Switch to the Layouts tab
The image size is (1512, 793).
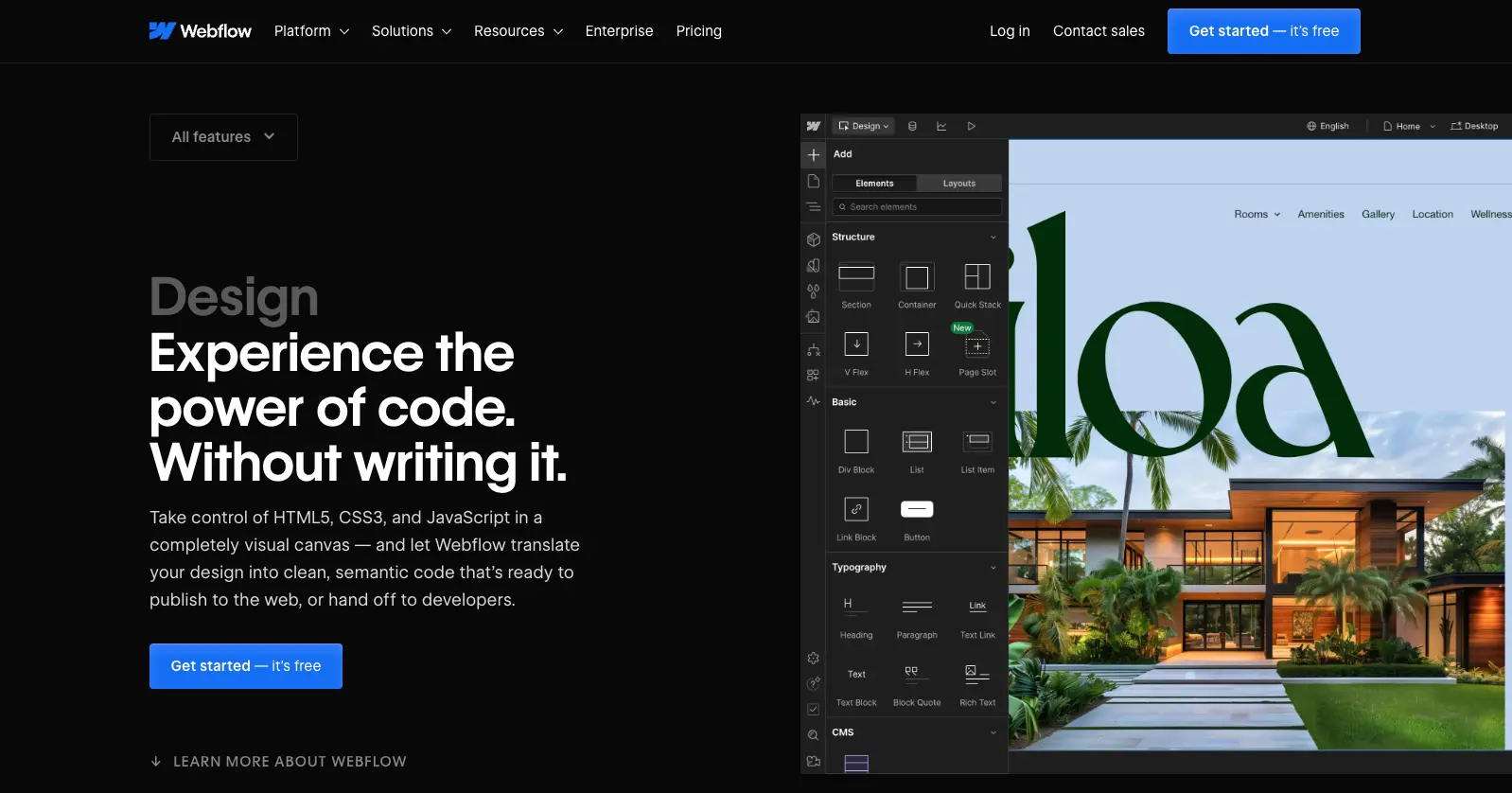959,184
